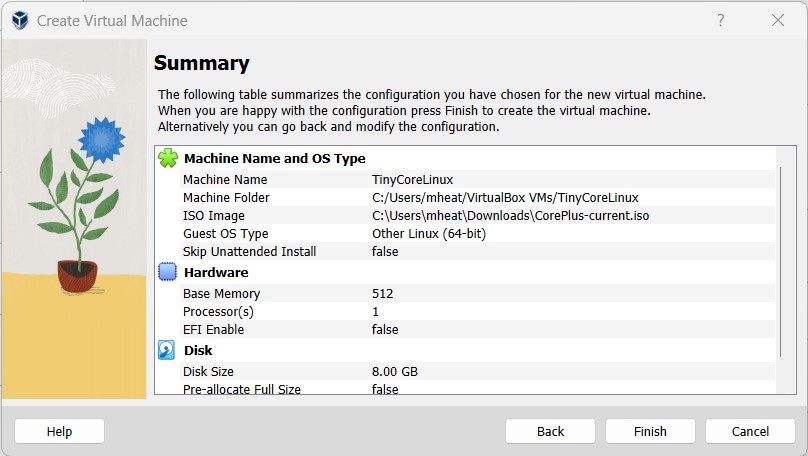Click the Disk section hard drive icon

[x=166, y=350]
